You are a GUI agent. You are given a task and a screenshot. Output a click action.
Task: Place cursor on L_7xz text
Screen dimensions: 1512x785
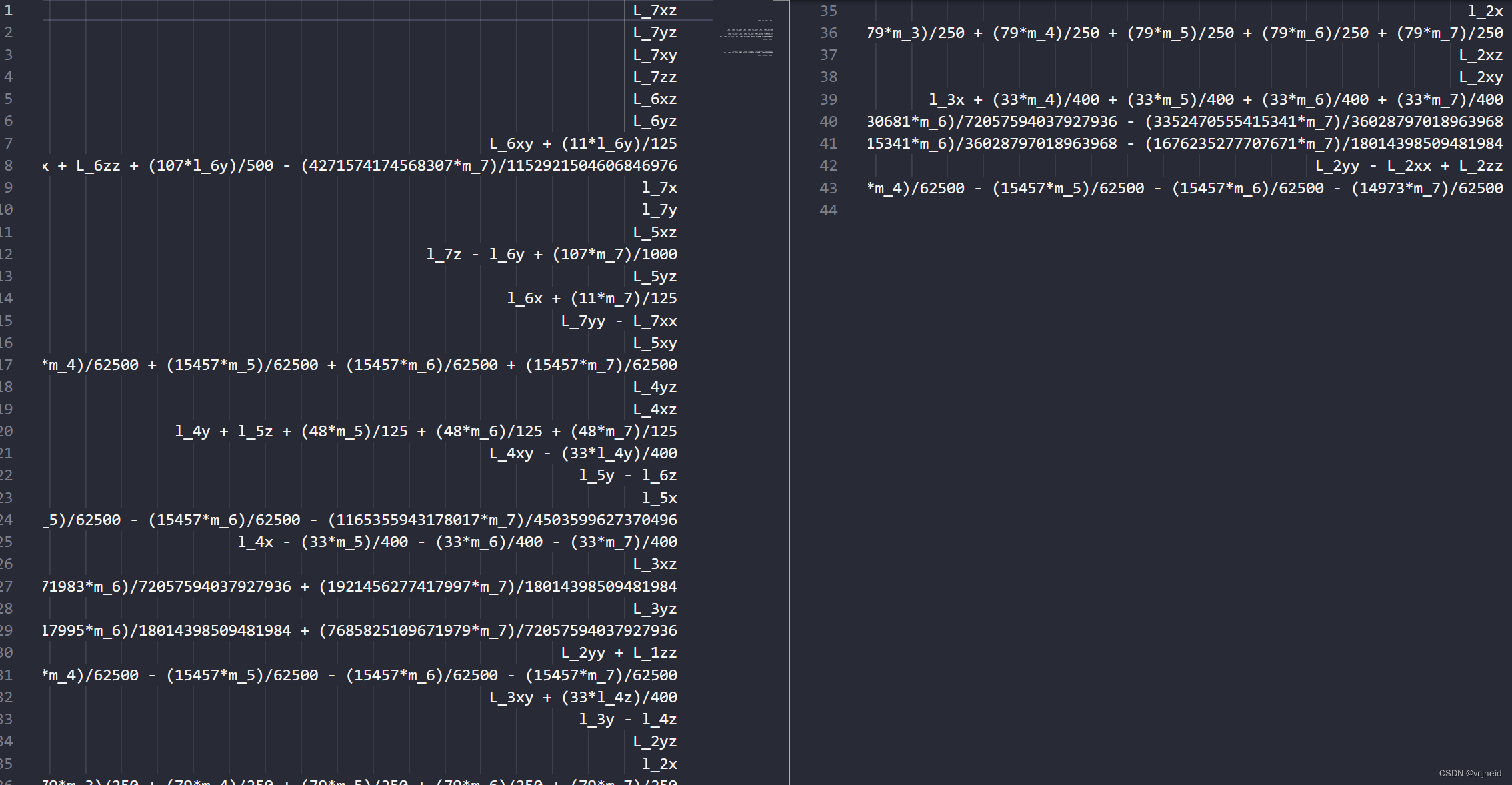(655, 11)
